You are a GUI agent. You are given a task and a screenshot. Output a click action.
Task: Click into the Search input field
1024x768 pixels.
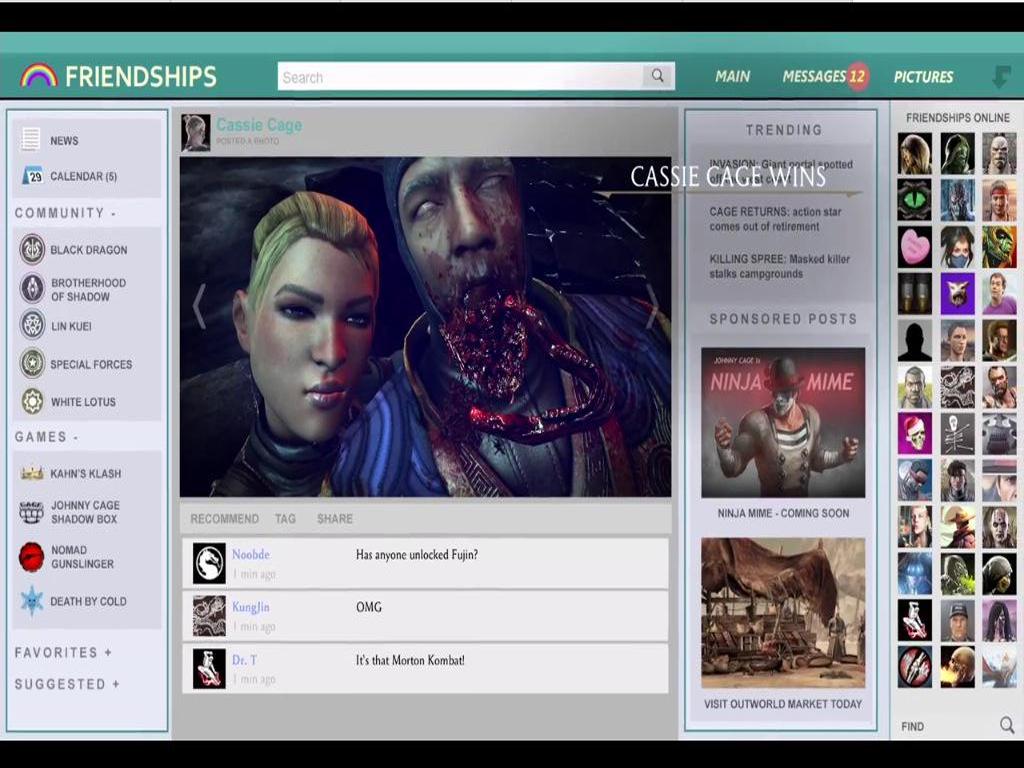coord(460,76)
